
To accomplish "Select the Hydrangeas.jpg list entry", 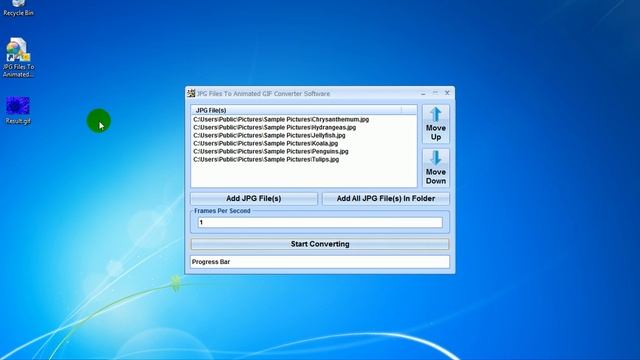I will tap(274, 127).
